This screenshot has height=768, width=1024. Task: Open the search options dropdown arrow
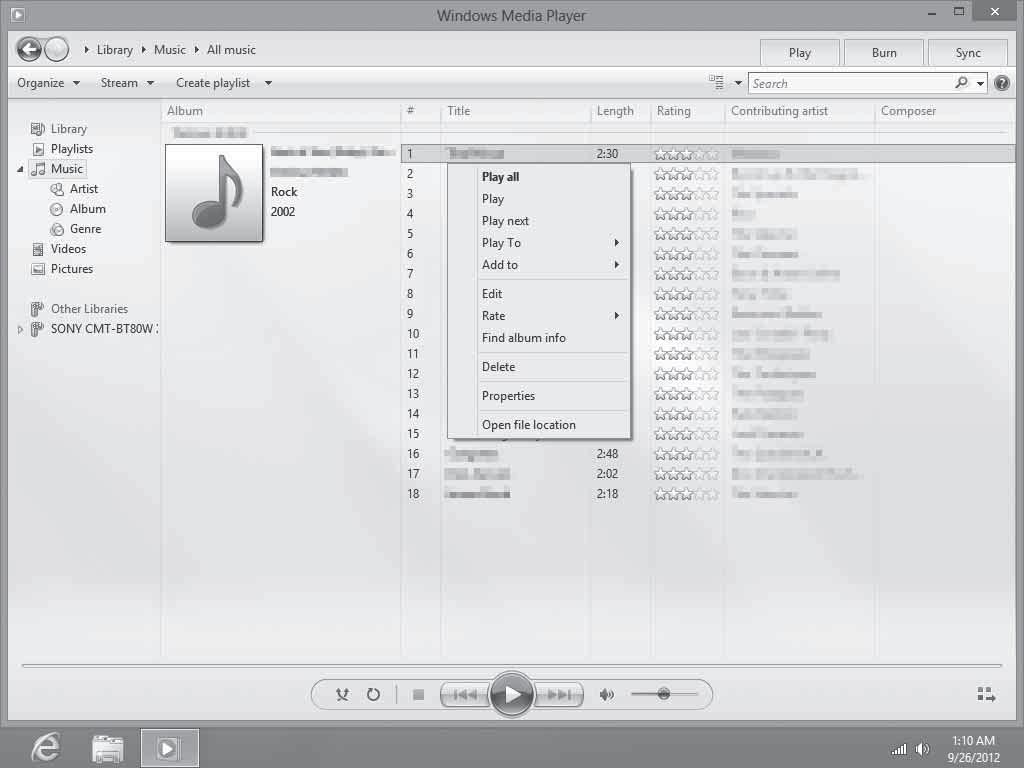(980, 84)
